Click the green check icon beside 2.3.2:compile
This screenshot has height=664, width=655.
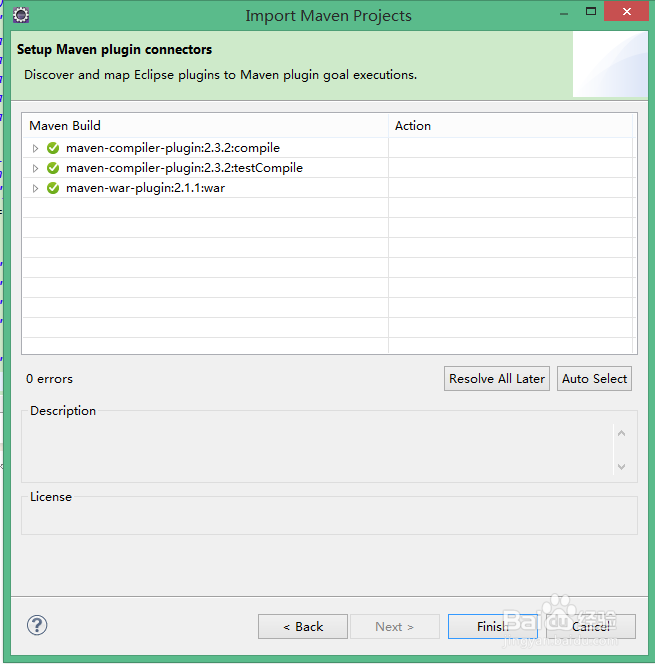53,148
